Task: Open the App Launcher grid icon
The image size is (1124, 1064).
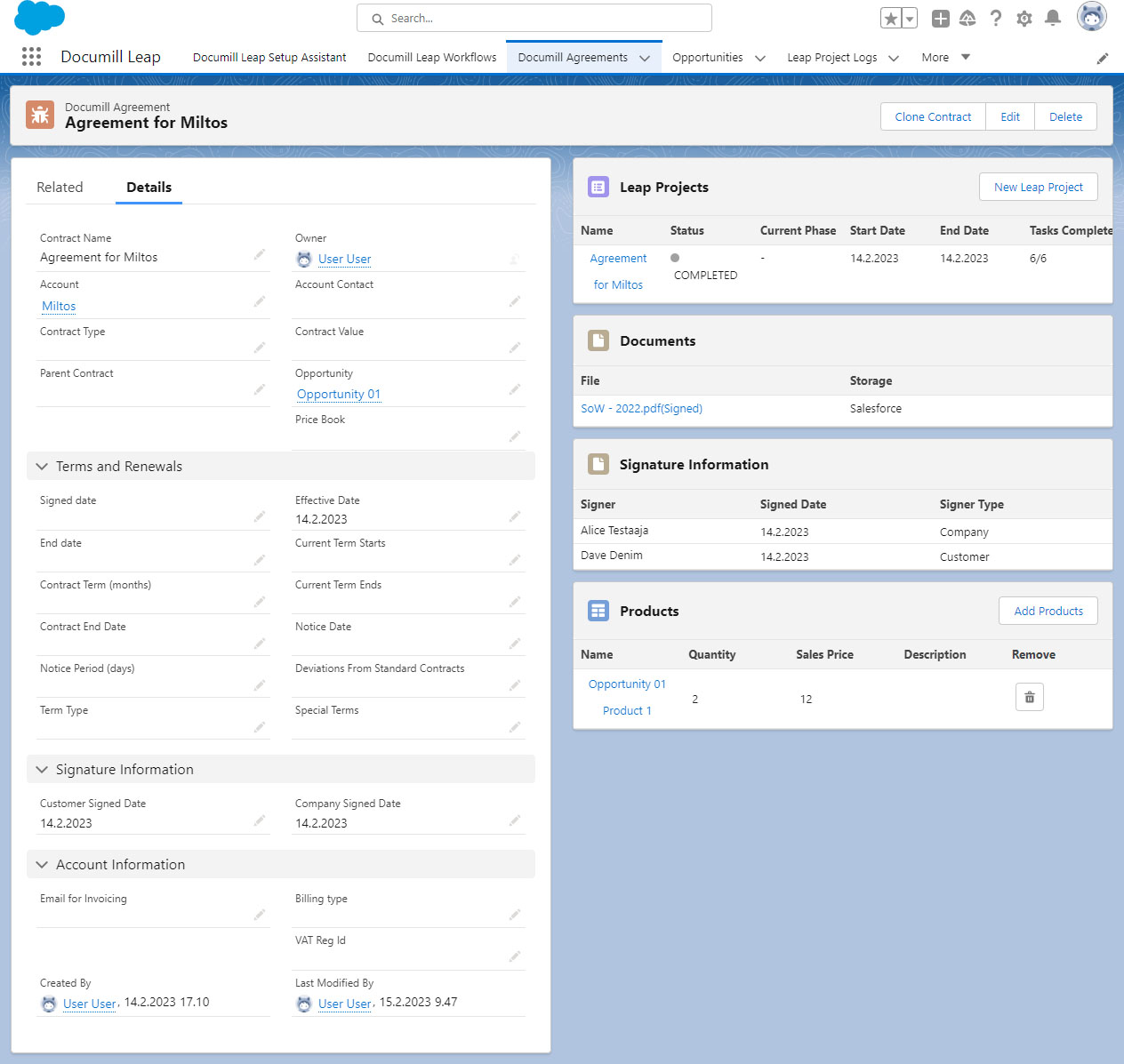Action: (x=31, y=57)
